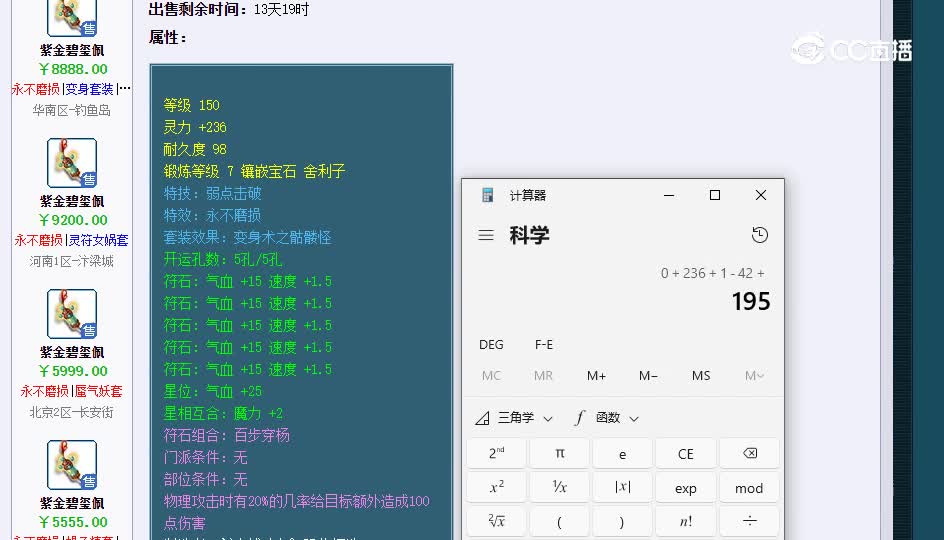The height and width of the screenshot is (540, 944).
Task: Expand the 三角学 trigonometry dropdown
Action: pos(514,418)
